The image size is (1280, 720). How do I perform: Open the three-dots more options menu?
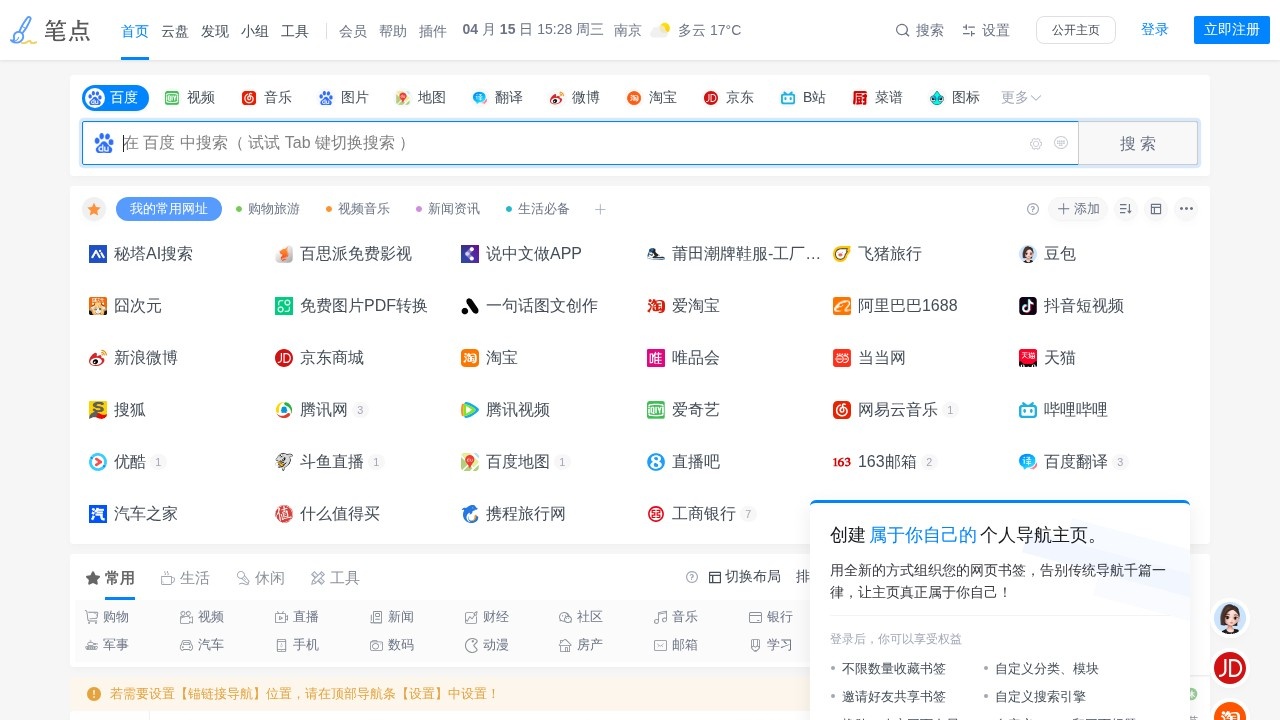pos(1186,209)
